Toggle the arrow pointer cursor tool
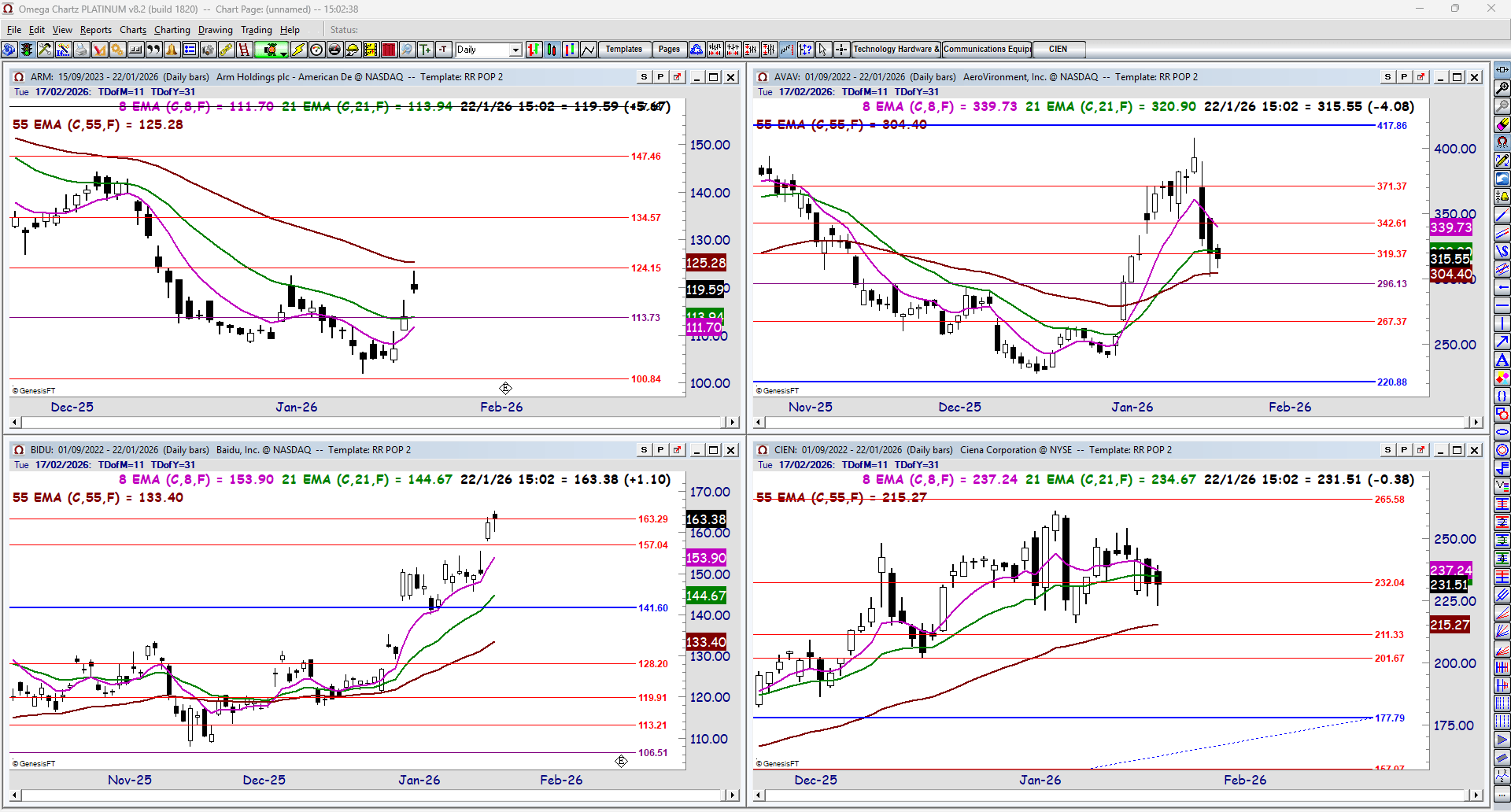1511x812 pixels. (x=823, y=50)
